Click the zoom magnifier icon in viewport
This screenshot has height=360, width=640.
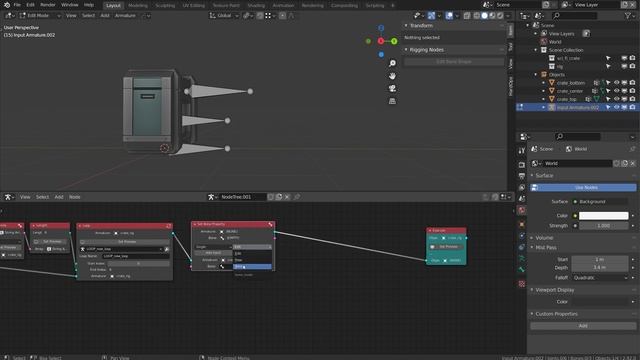392,63
